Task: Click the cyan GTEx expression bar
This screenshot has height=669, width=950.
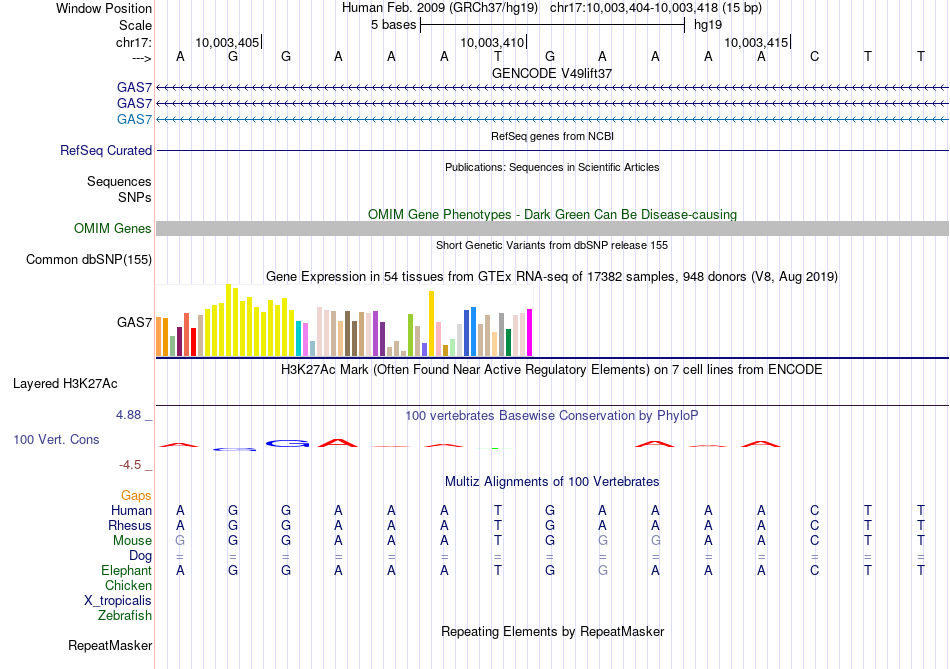Action: click(299, 339)
